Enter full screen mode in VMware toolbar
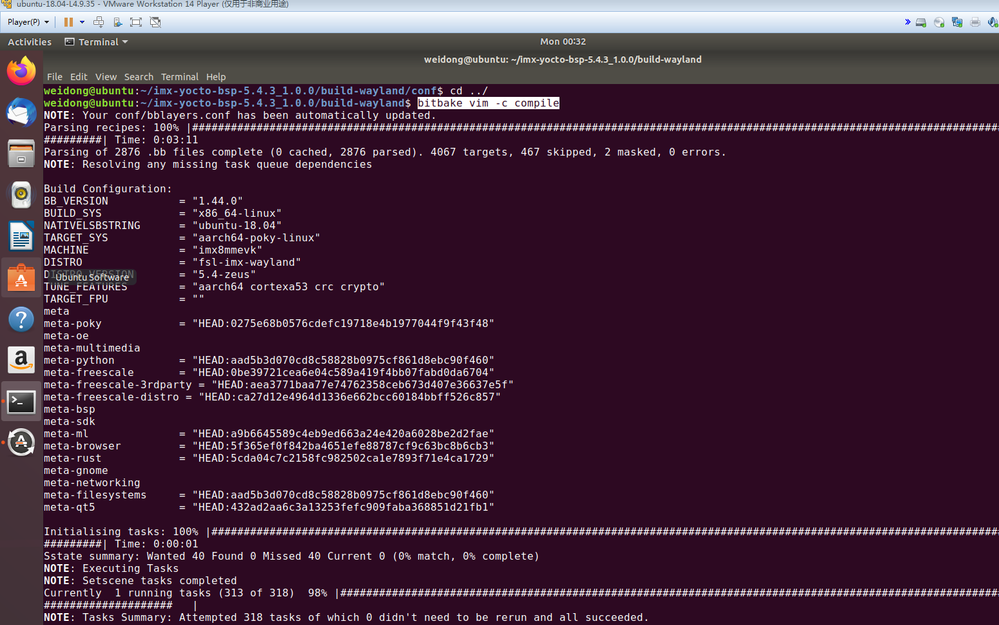The height and width of the screenshot is (625, 999). [x=136, y=22]
